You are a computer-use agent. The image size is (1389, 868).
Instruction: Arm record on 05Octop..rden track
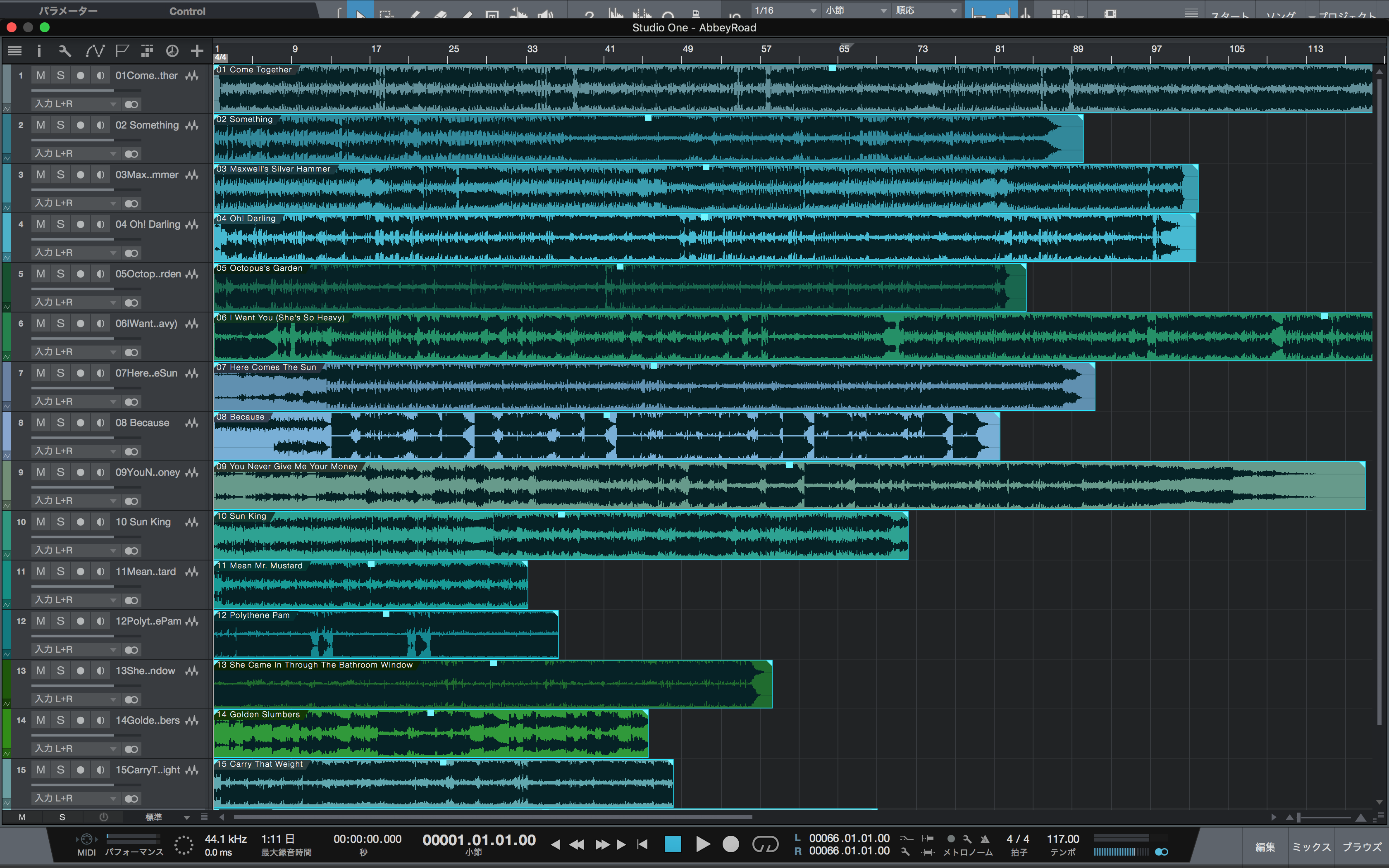pos(80,274)
